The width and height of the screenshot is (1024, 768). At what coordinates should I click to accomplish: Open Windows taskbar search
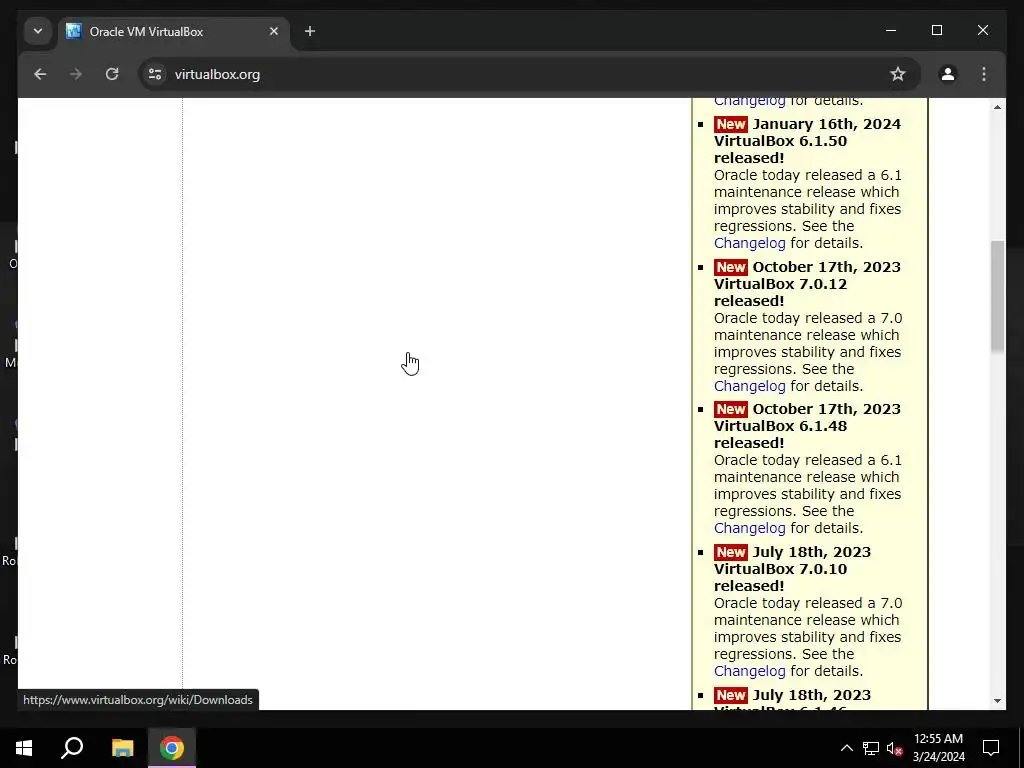click(72, 748)
